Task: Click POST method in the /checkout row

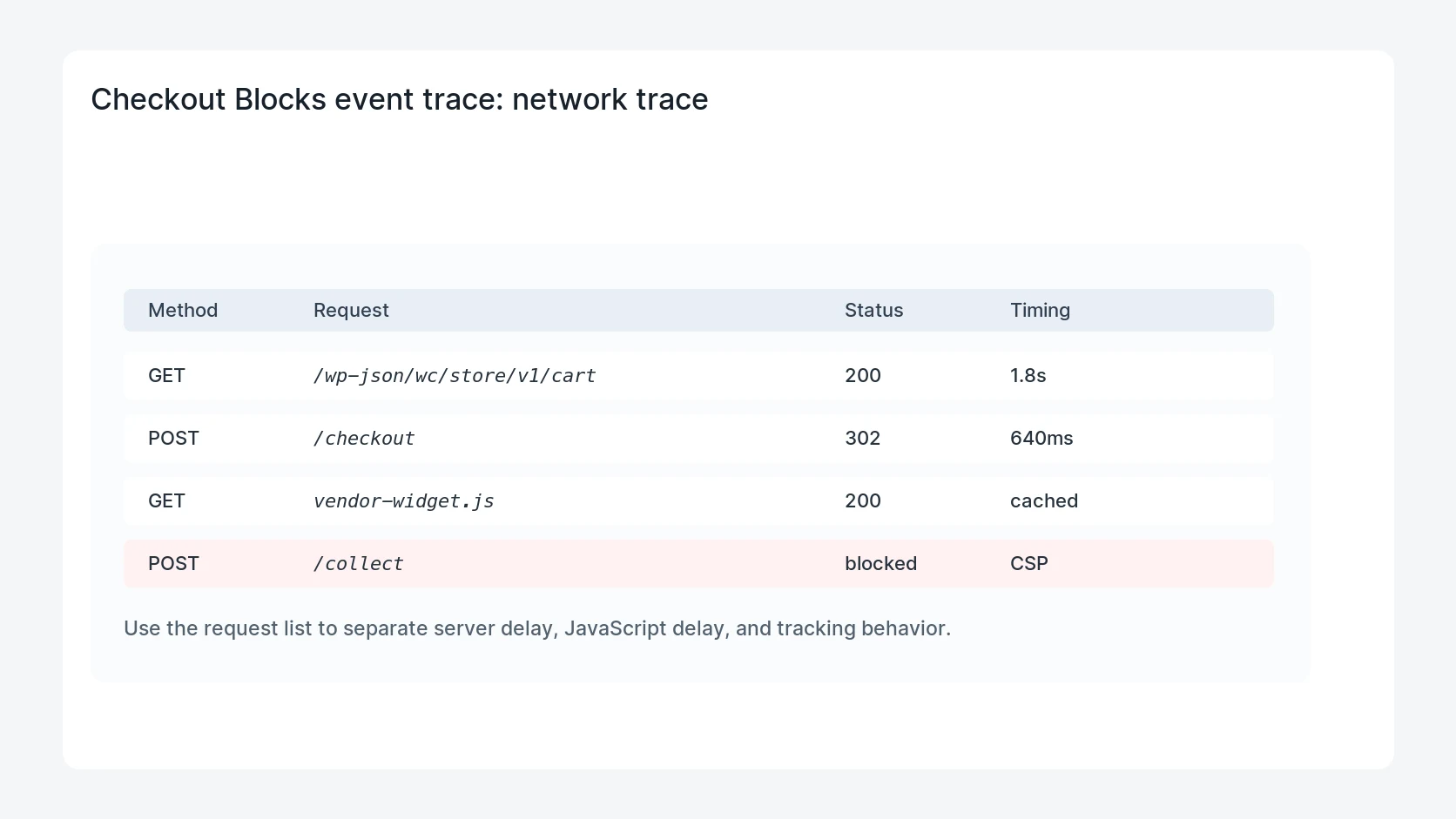Action: click(173, 438)
